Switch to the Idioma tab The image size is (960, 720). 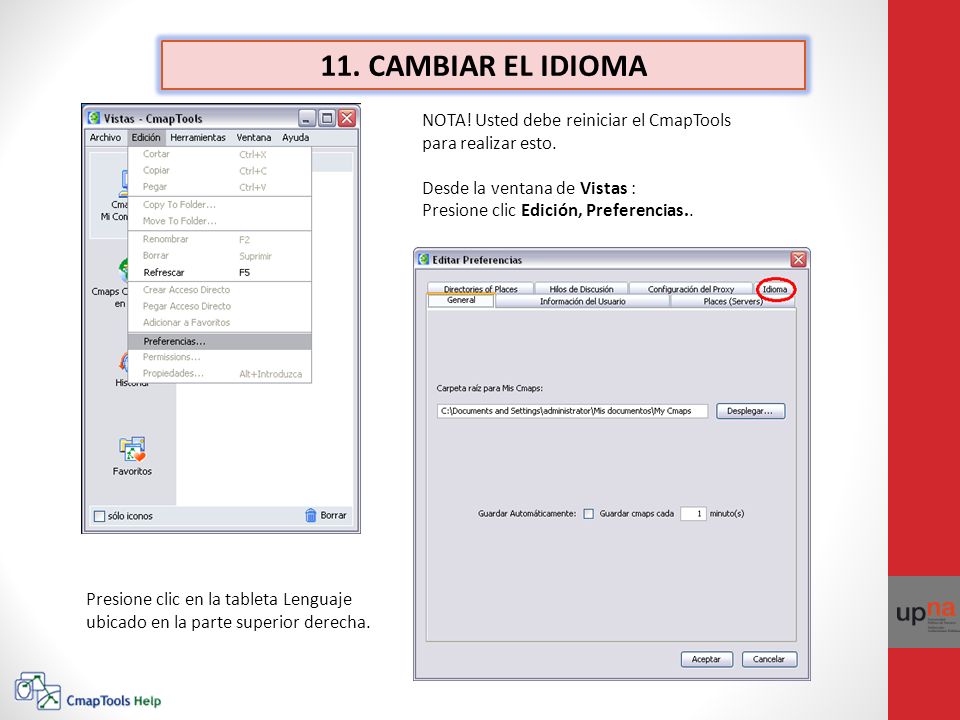[x=775, y=290]
